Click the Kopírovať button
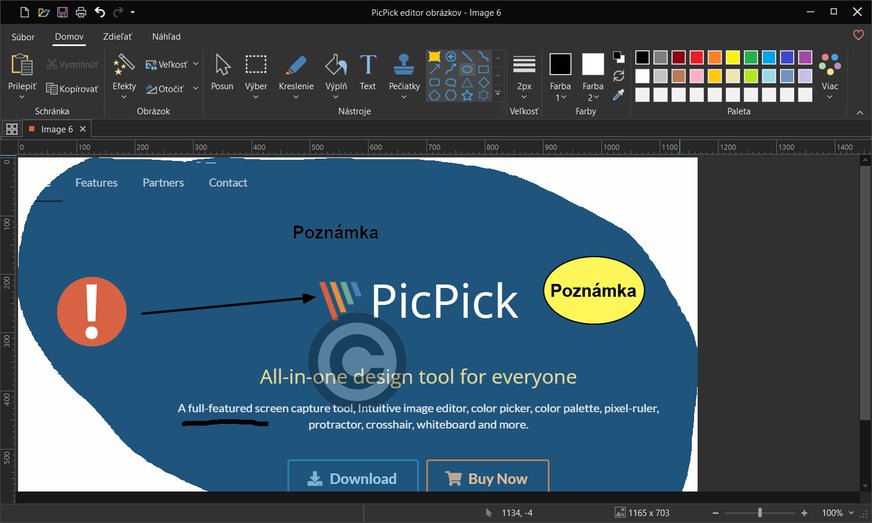The width and height of the screenshot is (872, 523). pyautogui.click(x=72, y=89)
